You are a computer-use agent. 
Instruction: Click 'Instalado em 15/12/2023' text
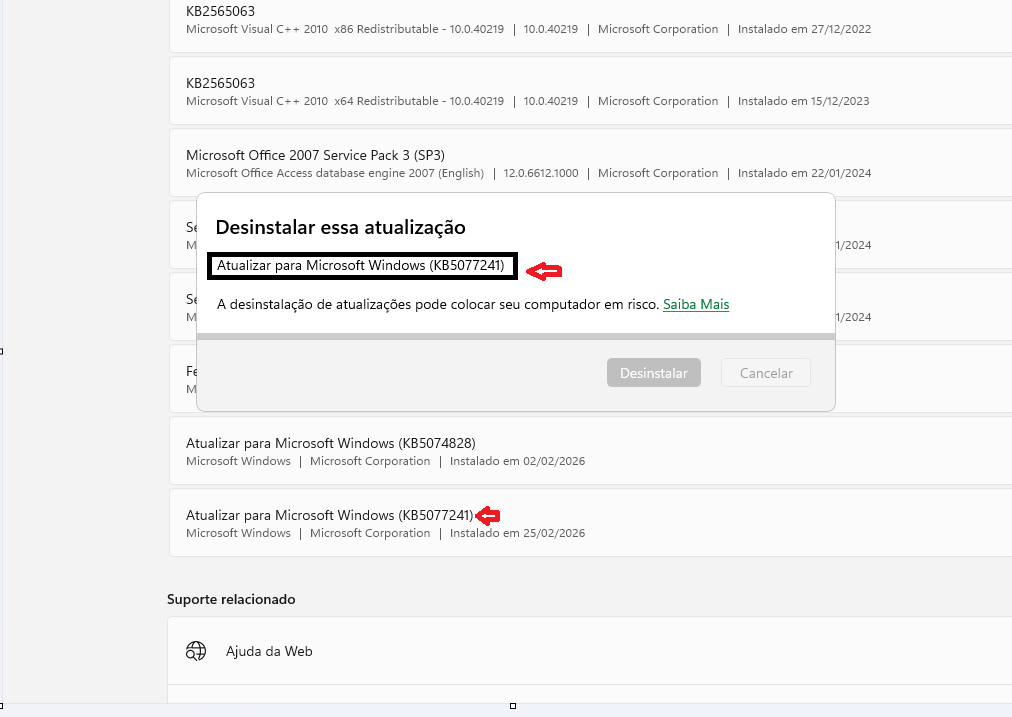804,101
